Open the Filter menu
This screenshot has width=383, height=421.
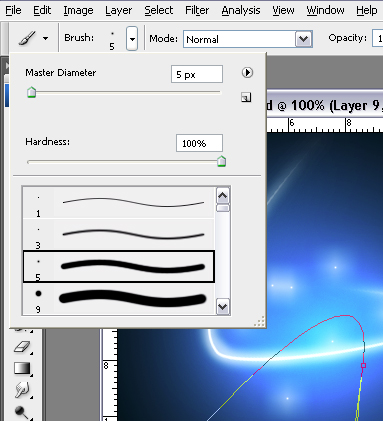[197, 11]
